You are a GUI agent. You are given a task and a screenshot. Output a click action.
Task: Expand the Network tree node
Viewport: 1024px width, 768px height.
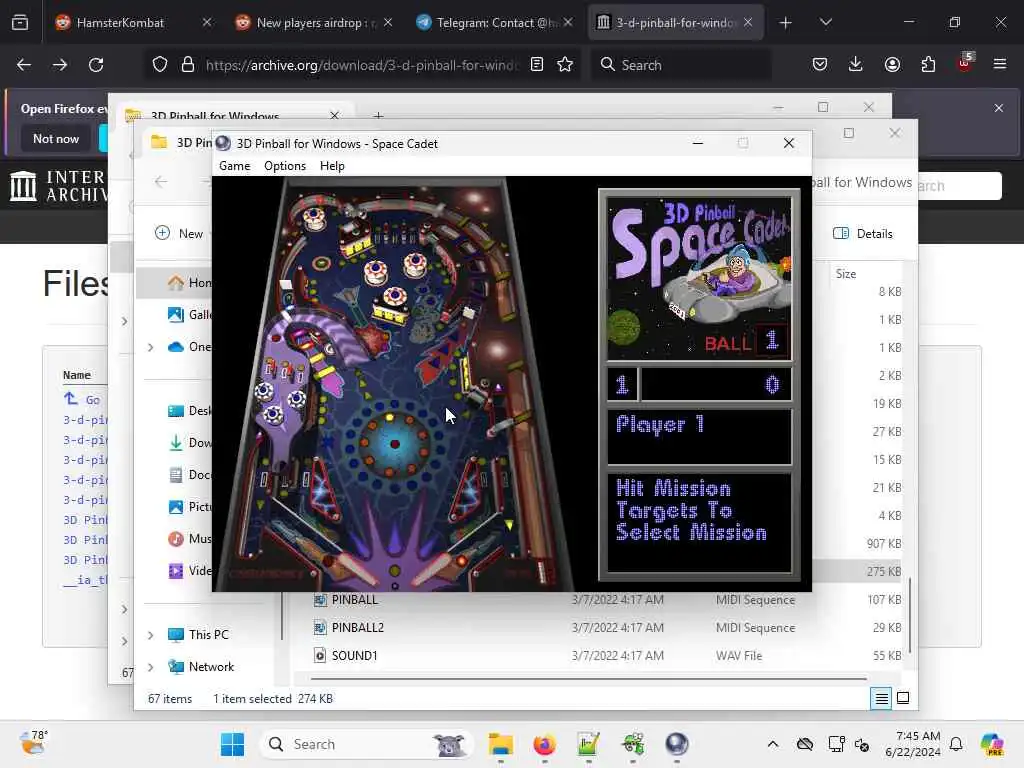click(x=151, y=667)
